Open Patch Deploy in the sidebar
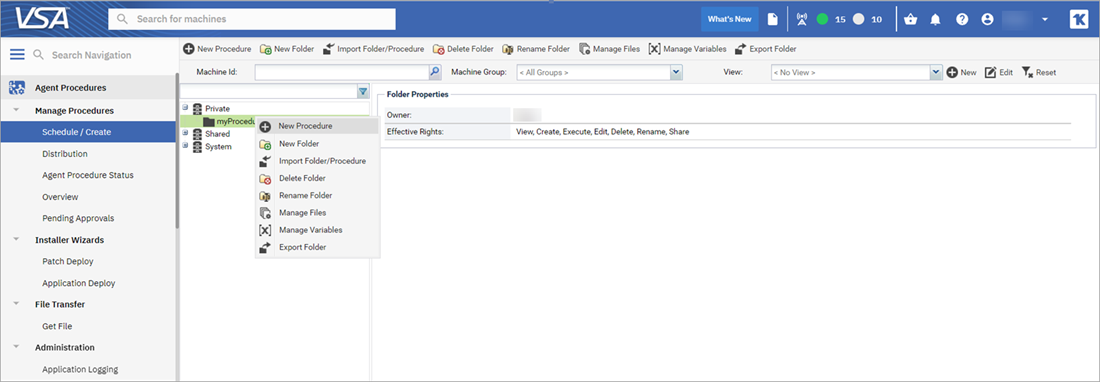 click(x=67, y=261)
